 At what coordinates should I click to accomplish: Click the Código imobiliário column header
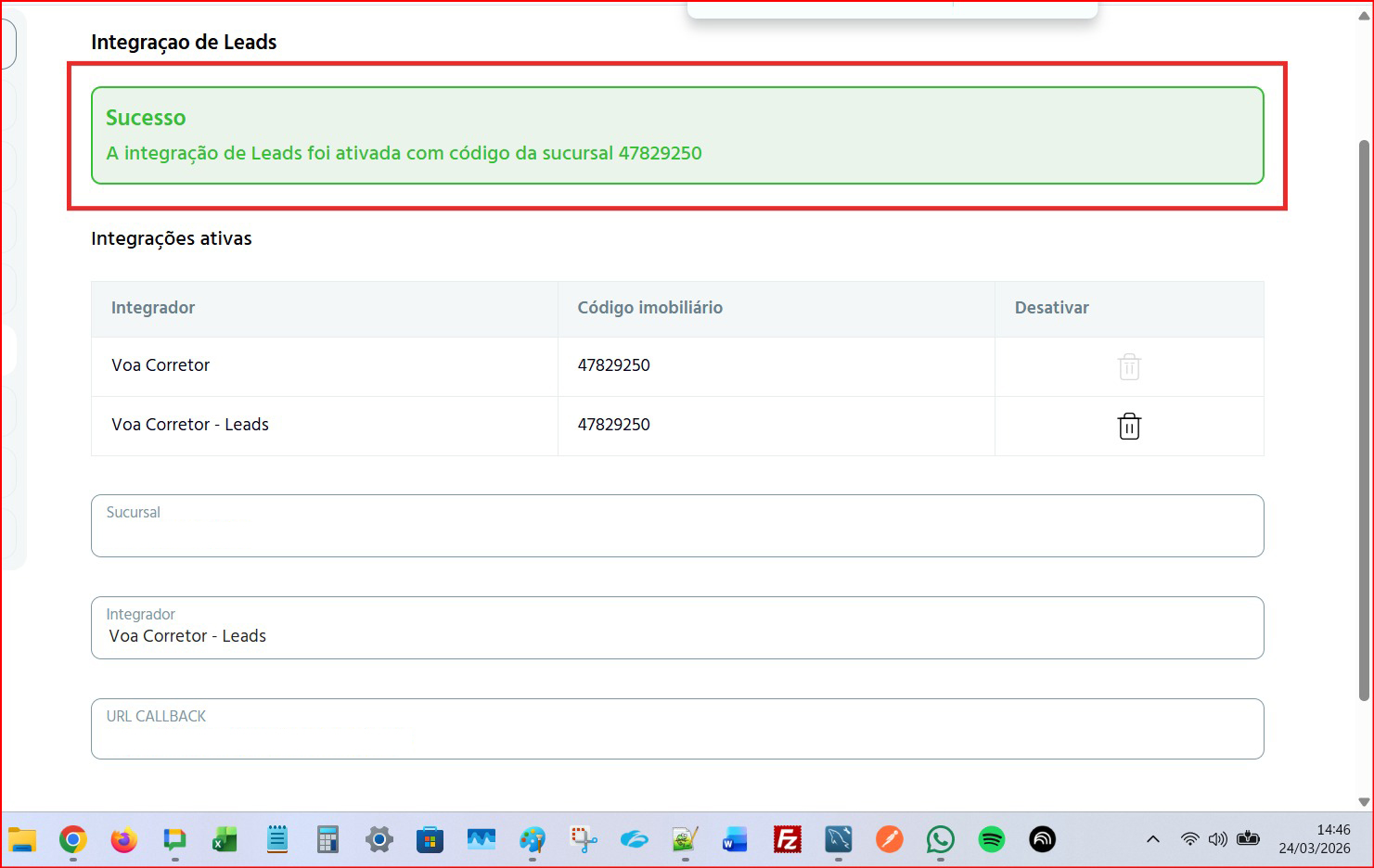[x=649, y=308]
